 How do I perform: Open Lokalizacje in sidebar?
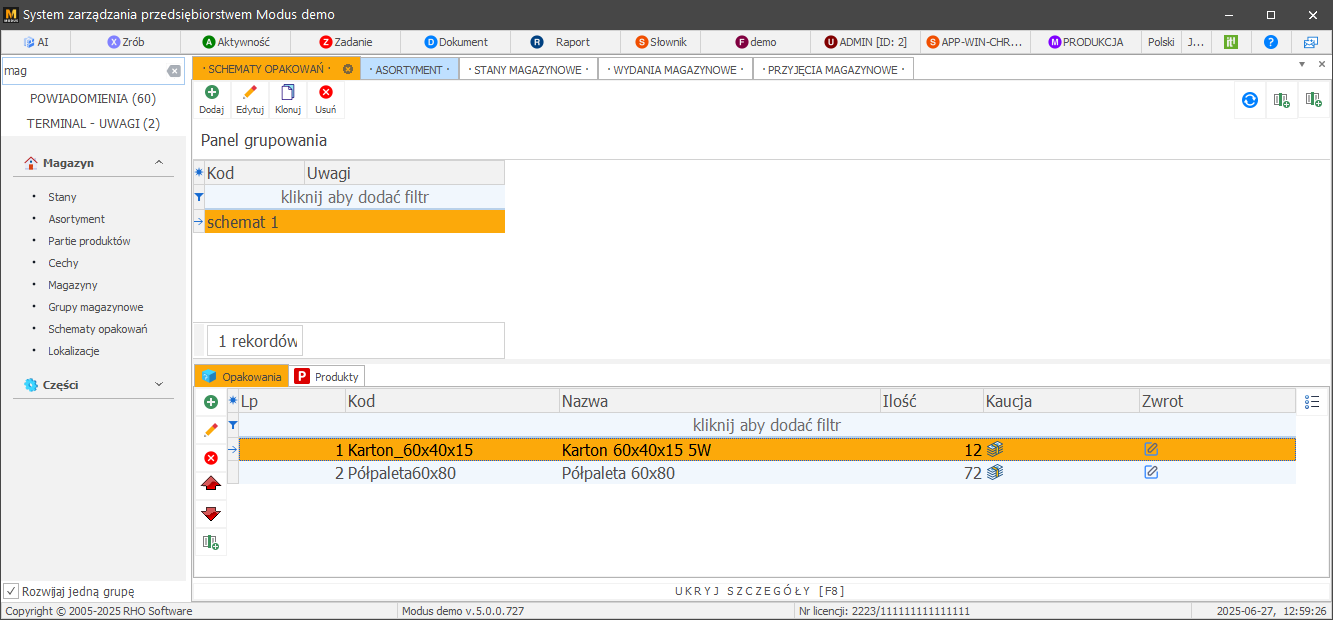coord(74,351)
